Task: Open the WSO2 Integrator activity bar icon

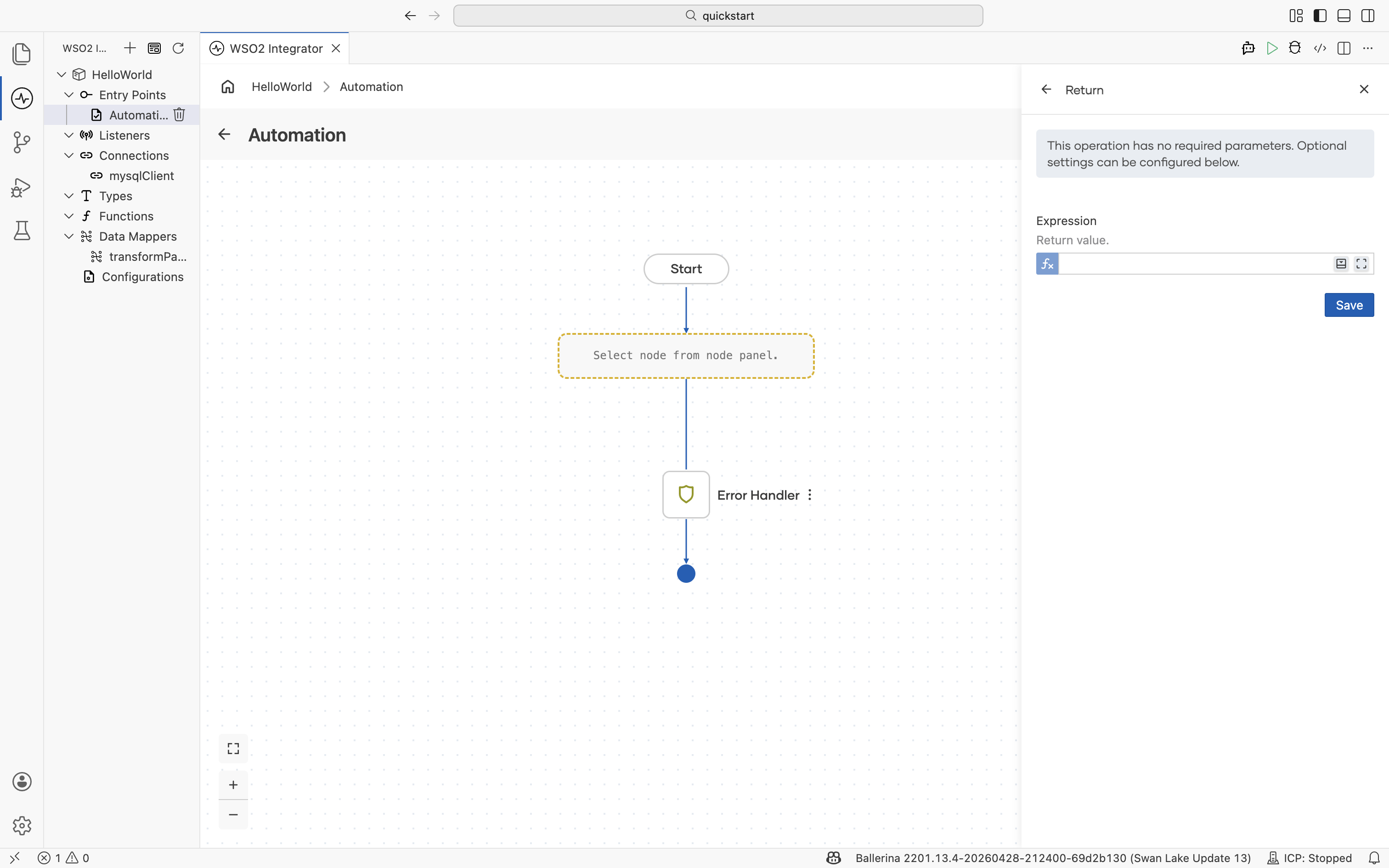Action: coord(22,98)
